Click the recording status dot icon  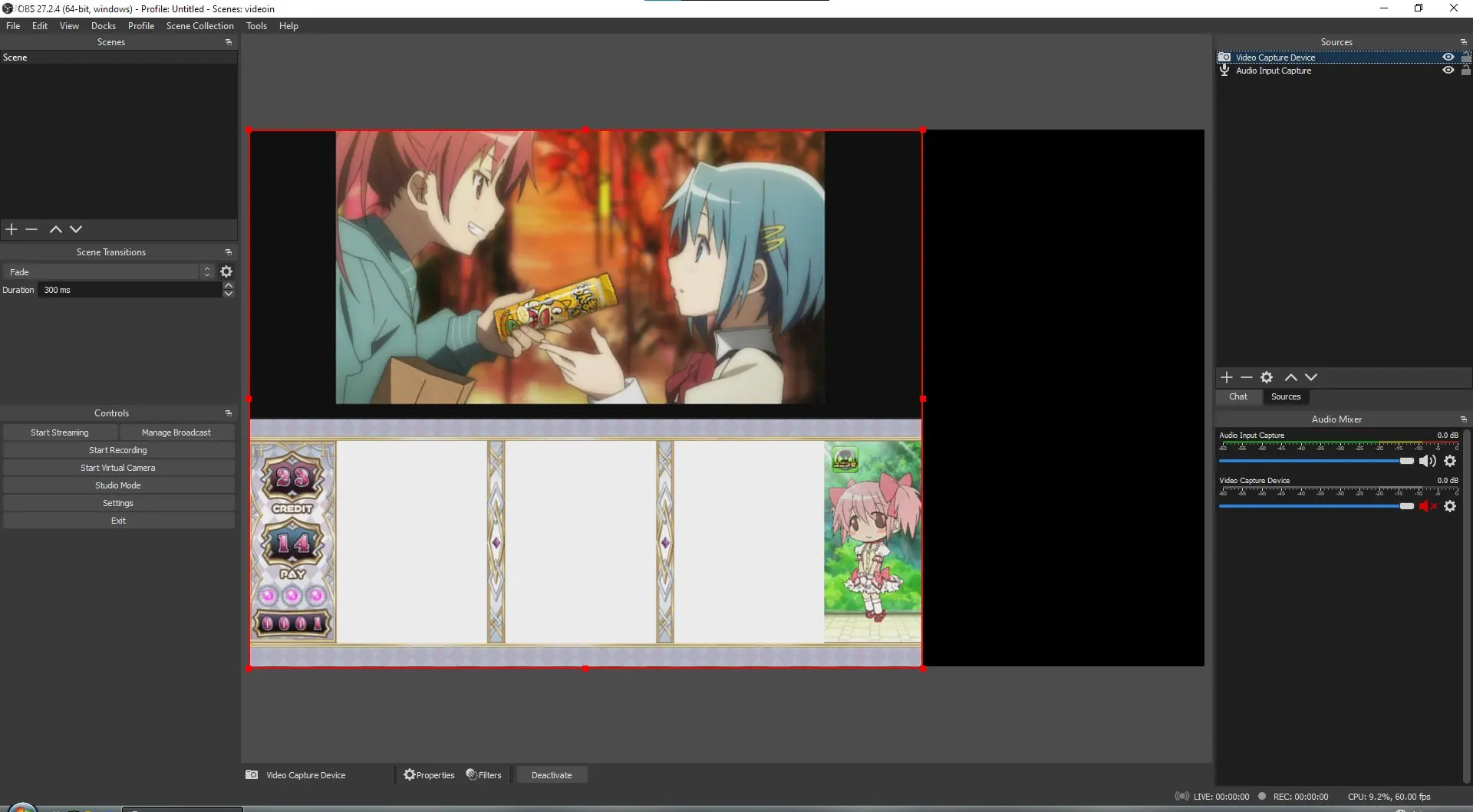coord(1262,797)
